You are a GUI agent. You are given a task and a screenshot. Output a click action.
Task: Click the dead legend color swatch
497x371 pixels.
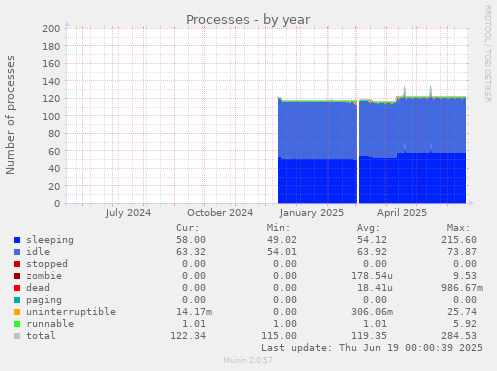click(x=17, y=288)
